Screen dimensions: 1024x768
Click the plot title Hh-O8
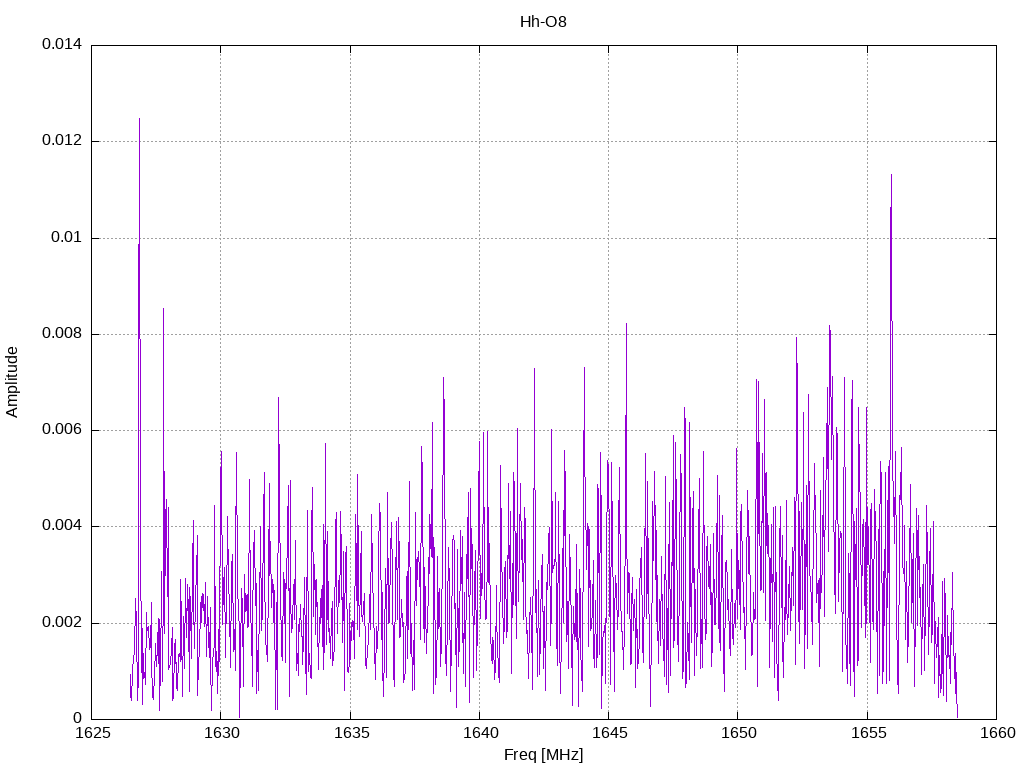click(543, 21)
